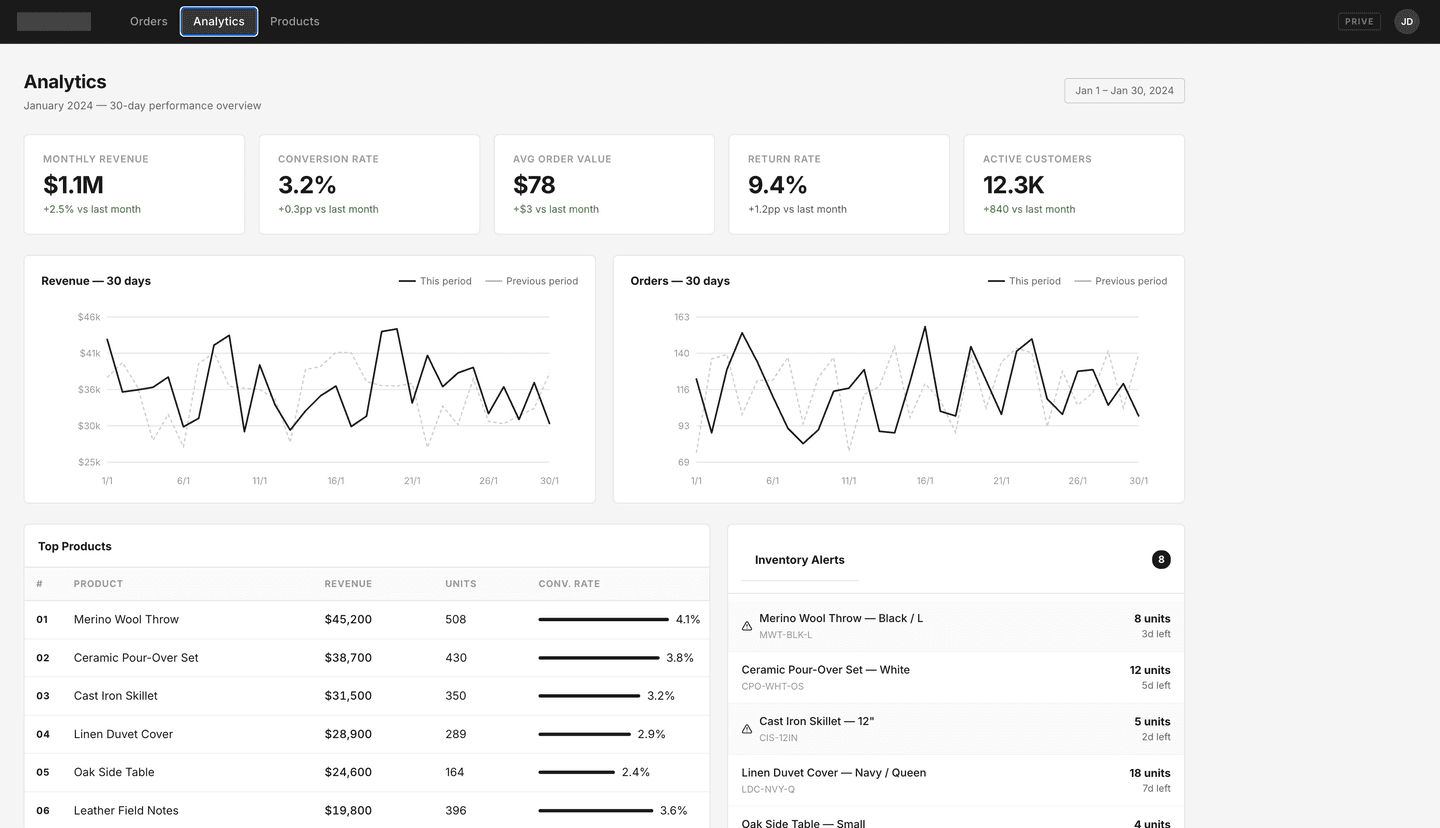Click the warning icon beside Cast Iron Skillet alert
The width and height of the screenshot is (1440, 828).
(746, 728)
